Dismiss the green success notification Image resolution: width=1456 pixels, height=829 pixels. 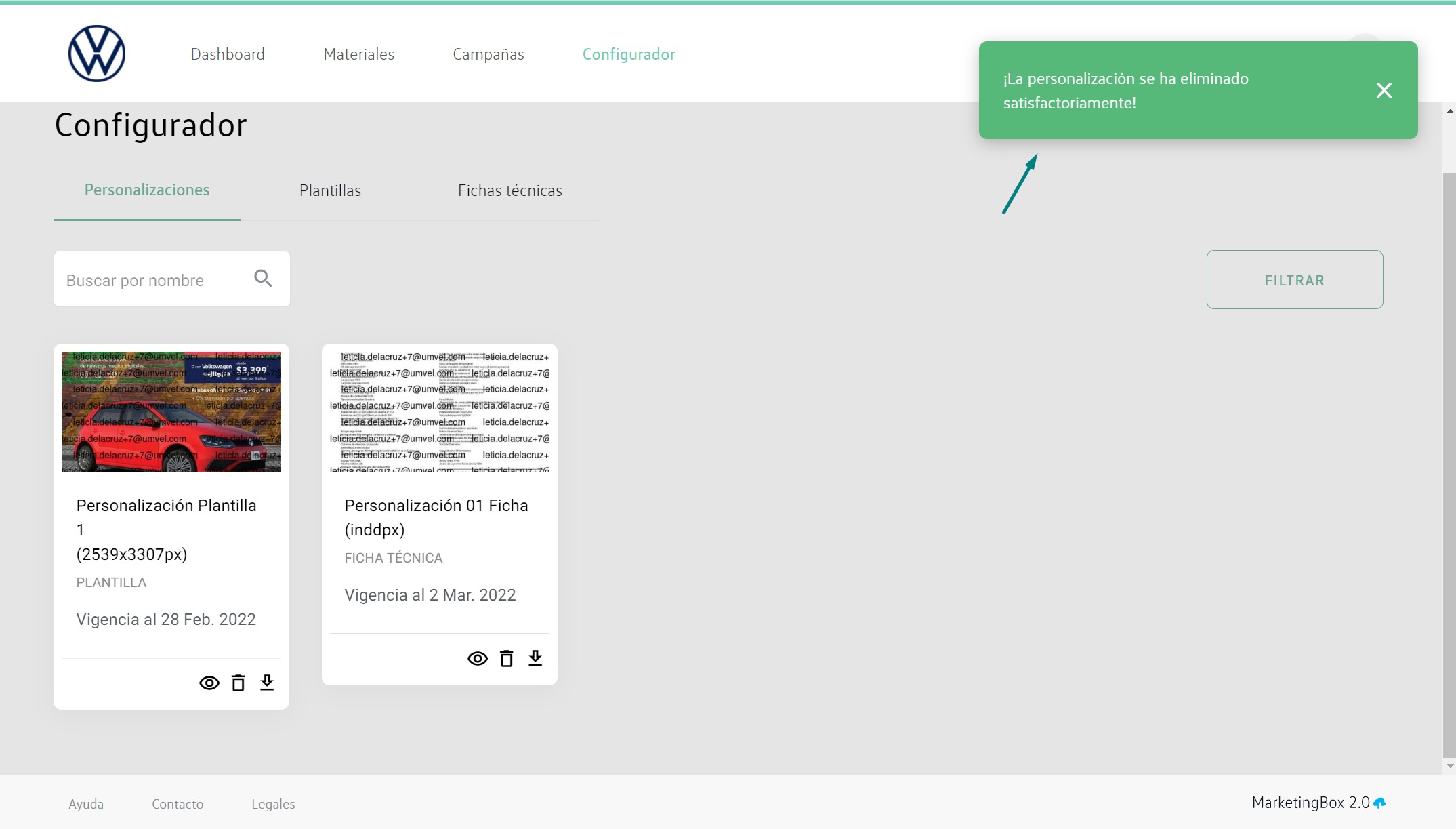click(x=1384, y=90)
